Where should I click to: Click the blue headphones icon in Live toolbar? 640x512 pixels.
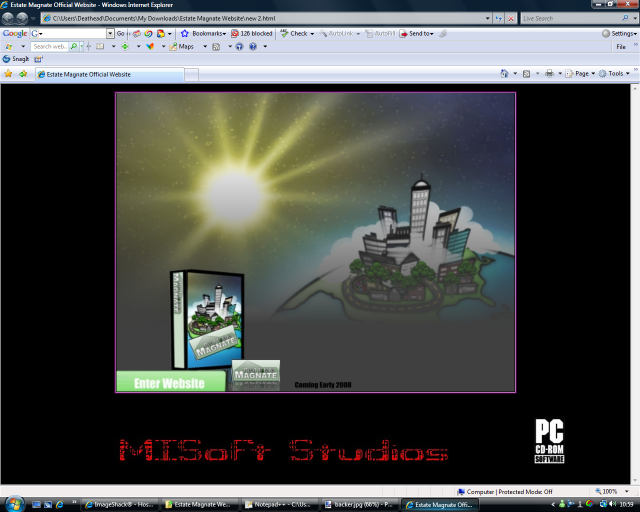[240, 47]
